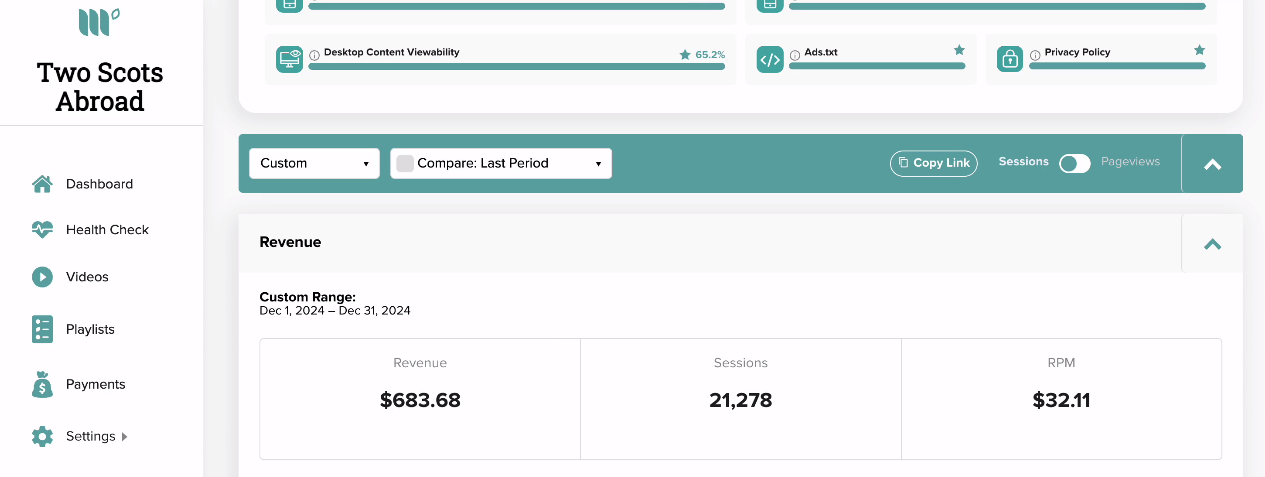Click the Dashboard home icon

(42, 184)
